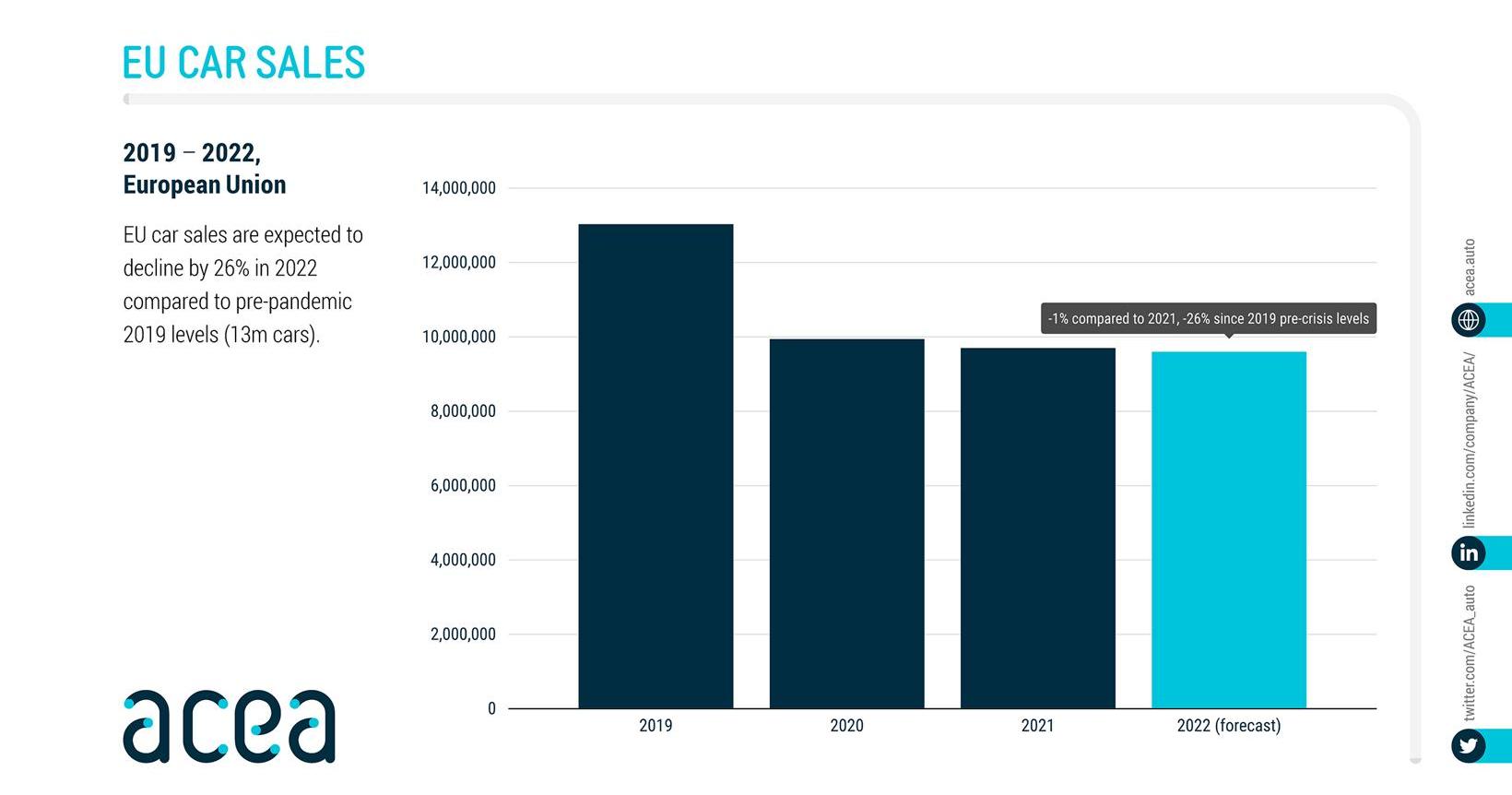
Task: Click the 2021 x-axis label
Action: [x=1037, y=726]
